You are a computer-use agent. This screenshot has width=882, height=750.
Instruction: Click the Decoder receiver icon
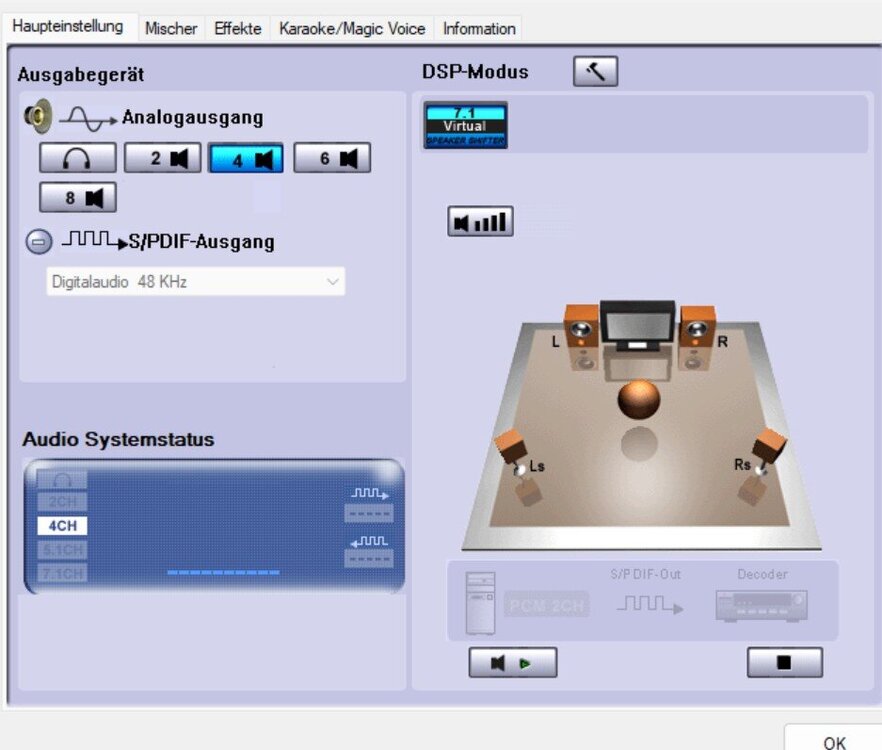[x=762, y=606]
